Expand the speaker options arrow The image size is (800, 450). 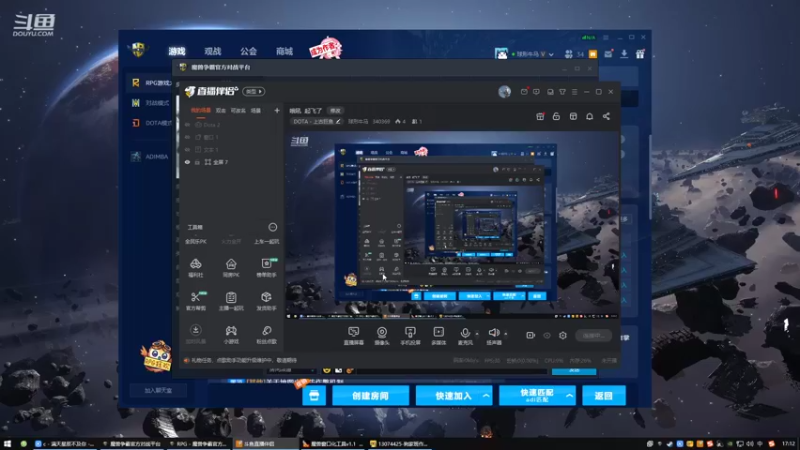[506, 334]
